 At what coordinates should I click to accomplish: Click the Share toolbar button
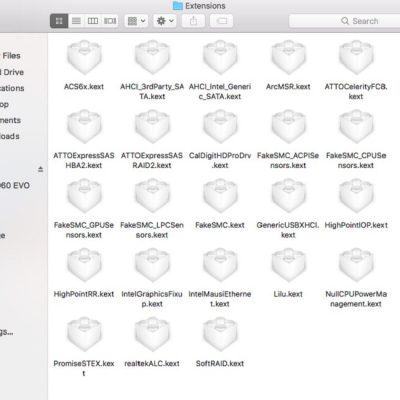(193, 21)
